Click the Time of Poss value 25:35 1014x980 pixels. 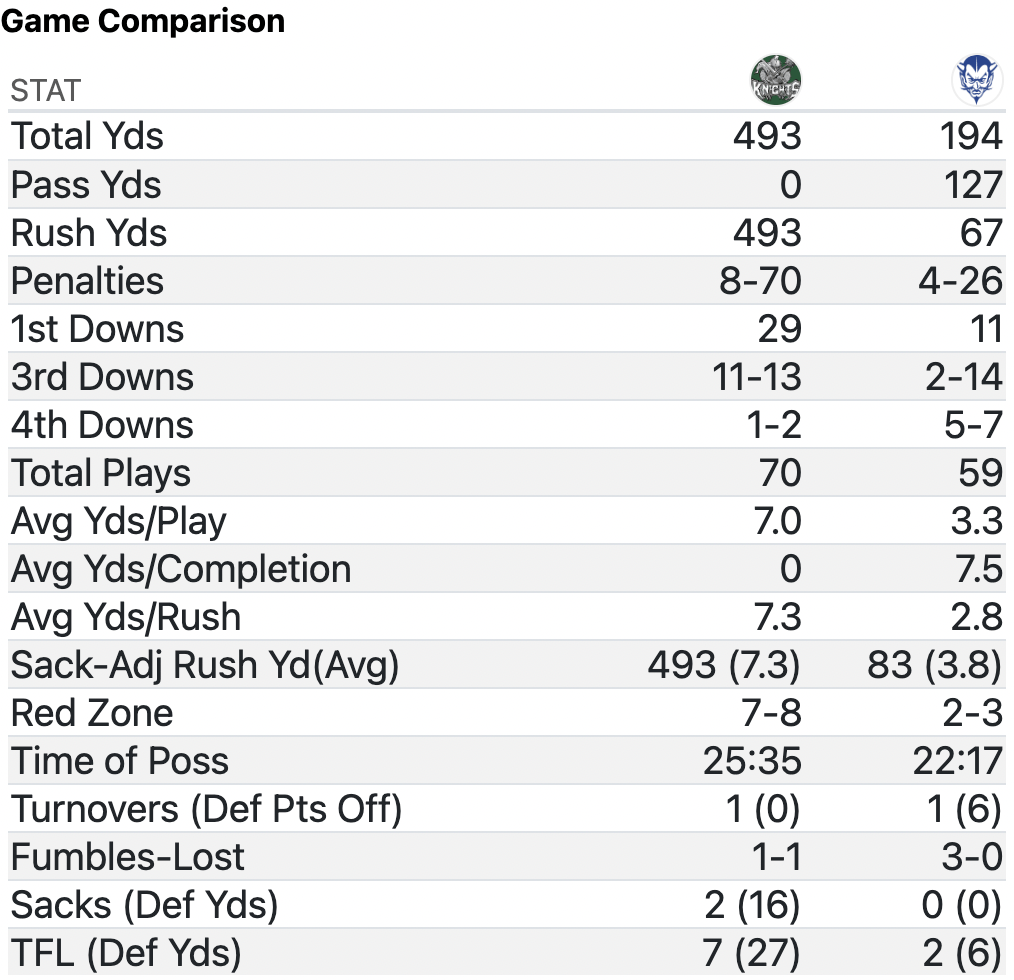[x=751, y=761]
